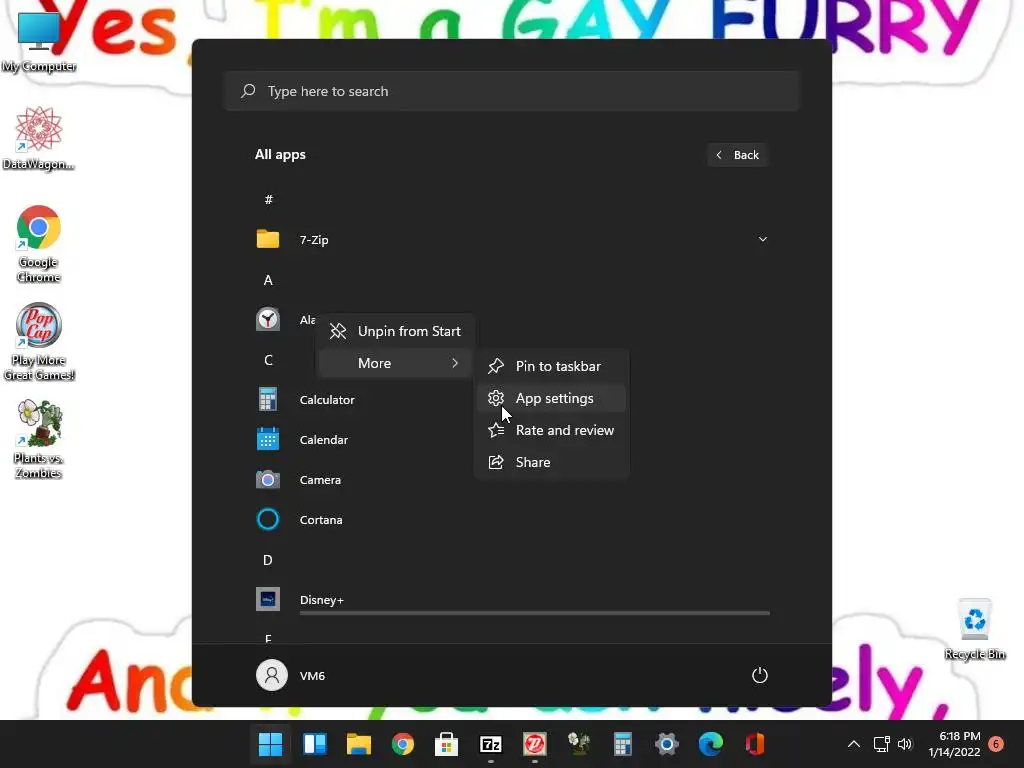Show hidden tray icons chevron

pyautogui.click(x=854, y=744)
